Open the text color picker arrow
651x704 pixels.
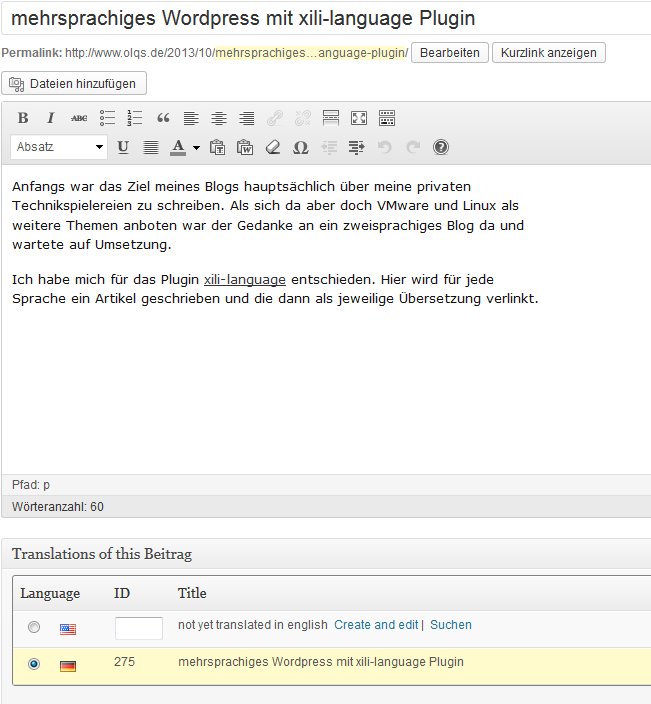[196, 147]
